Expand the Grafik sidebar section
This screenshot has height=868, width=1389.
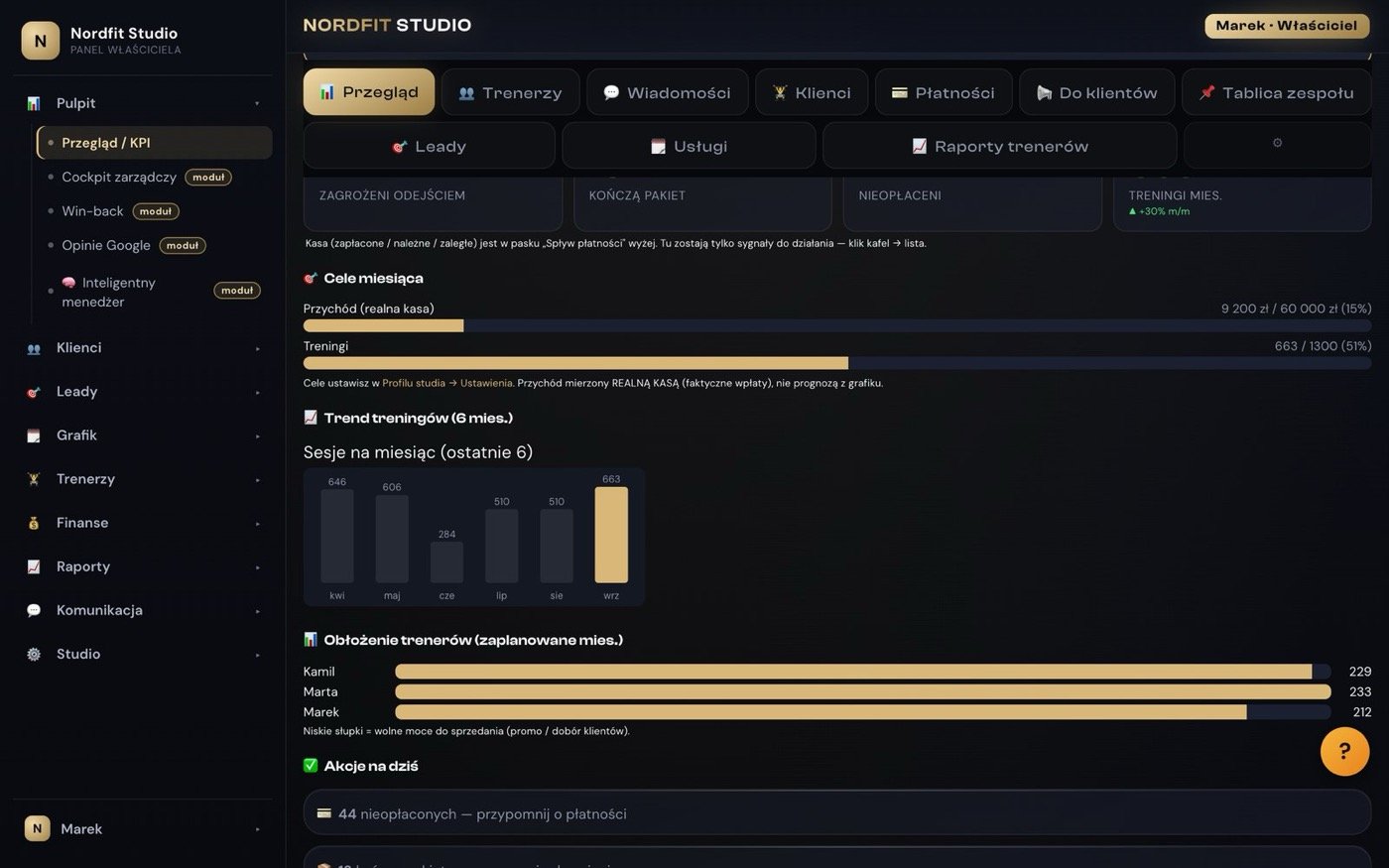point(257,435)
